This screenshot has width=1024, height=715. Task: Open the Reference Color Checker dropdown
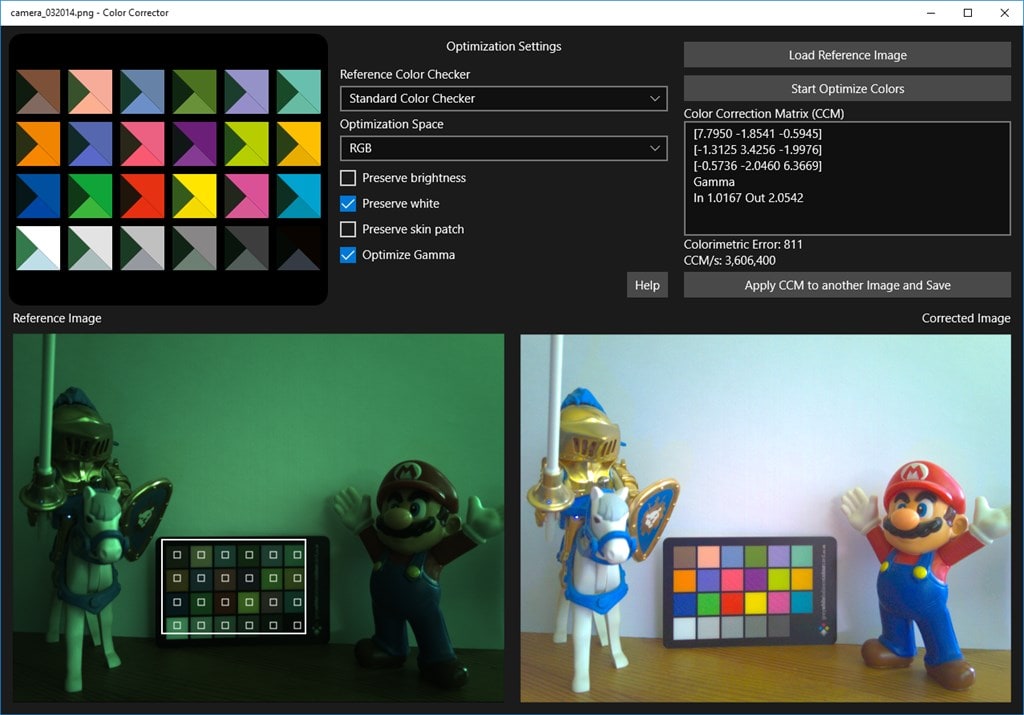[x=503, y=99]
